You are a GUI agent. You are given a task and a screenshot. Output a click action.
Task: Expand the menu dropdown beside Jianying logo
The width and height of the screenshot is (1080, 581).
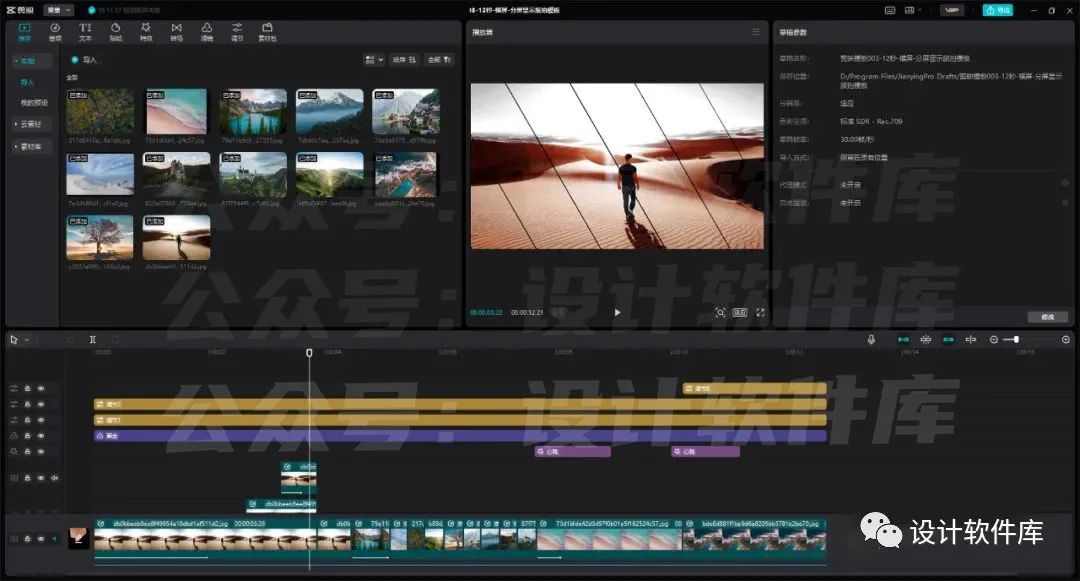(x=59, y=10)
